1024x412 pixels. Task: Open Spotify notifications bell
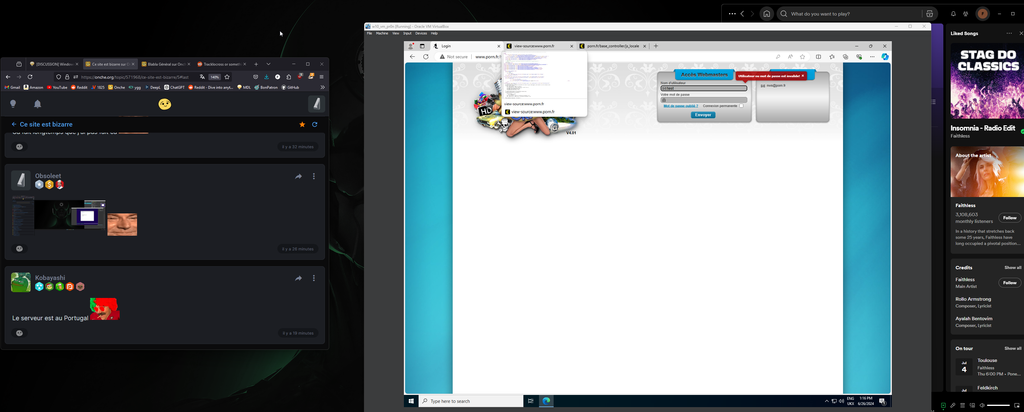click(952, 14)
